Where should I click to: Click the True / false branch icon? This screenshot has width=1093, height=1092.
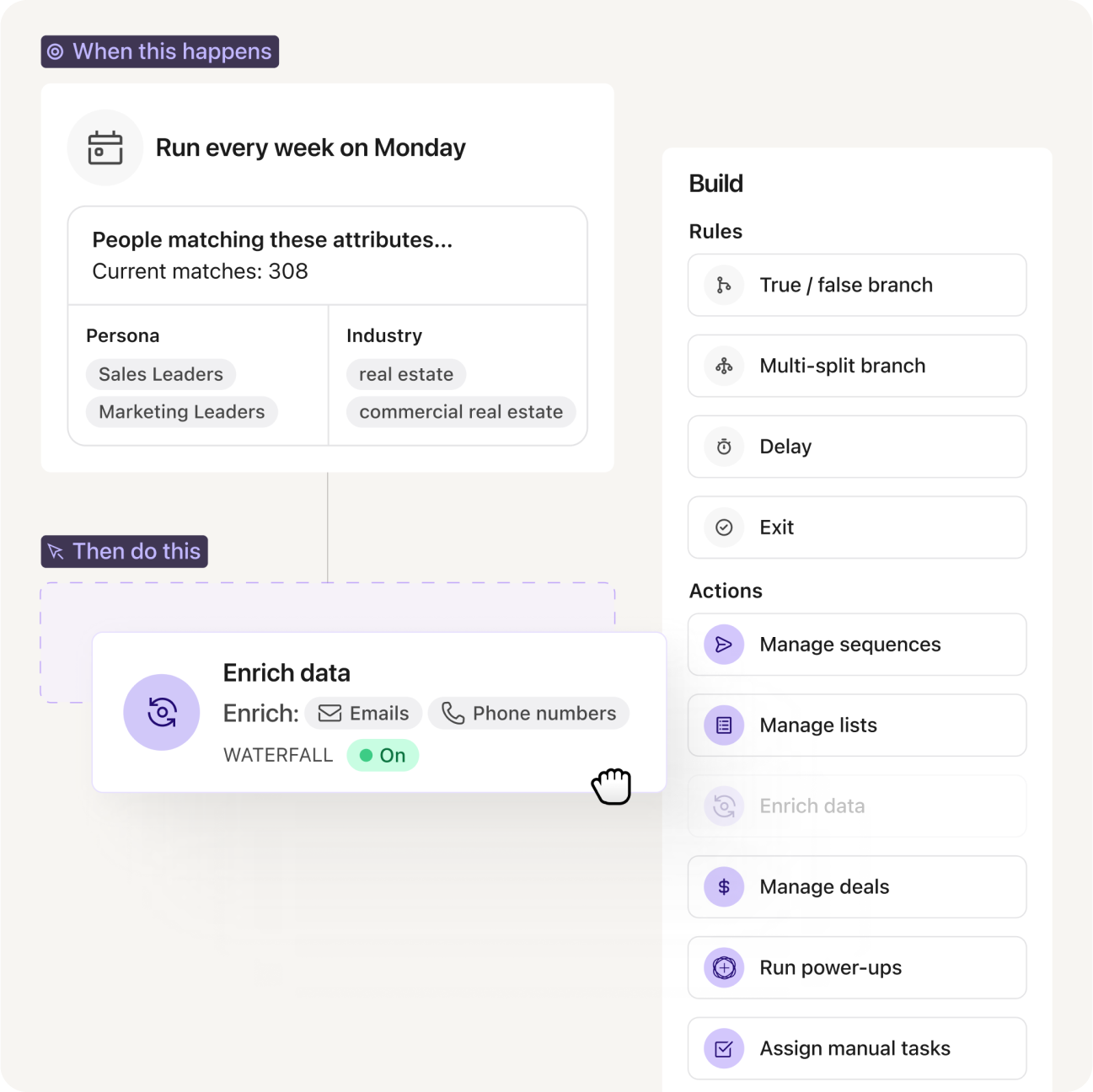pyautogui.click(x=724, y=285)
